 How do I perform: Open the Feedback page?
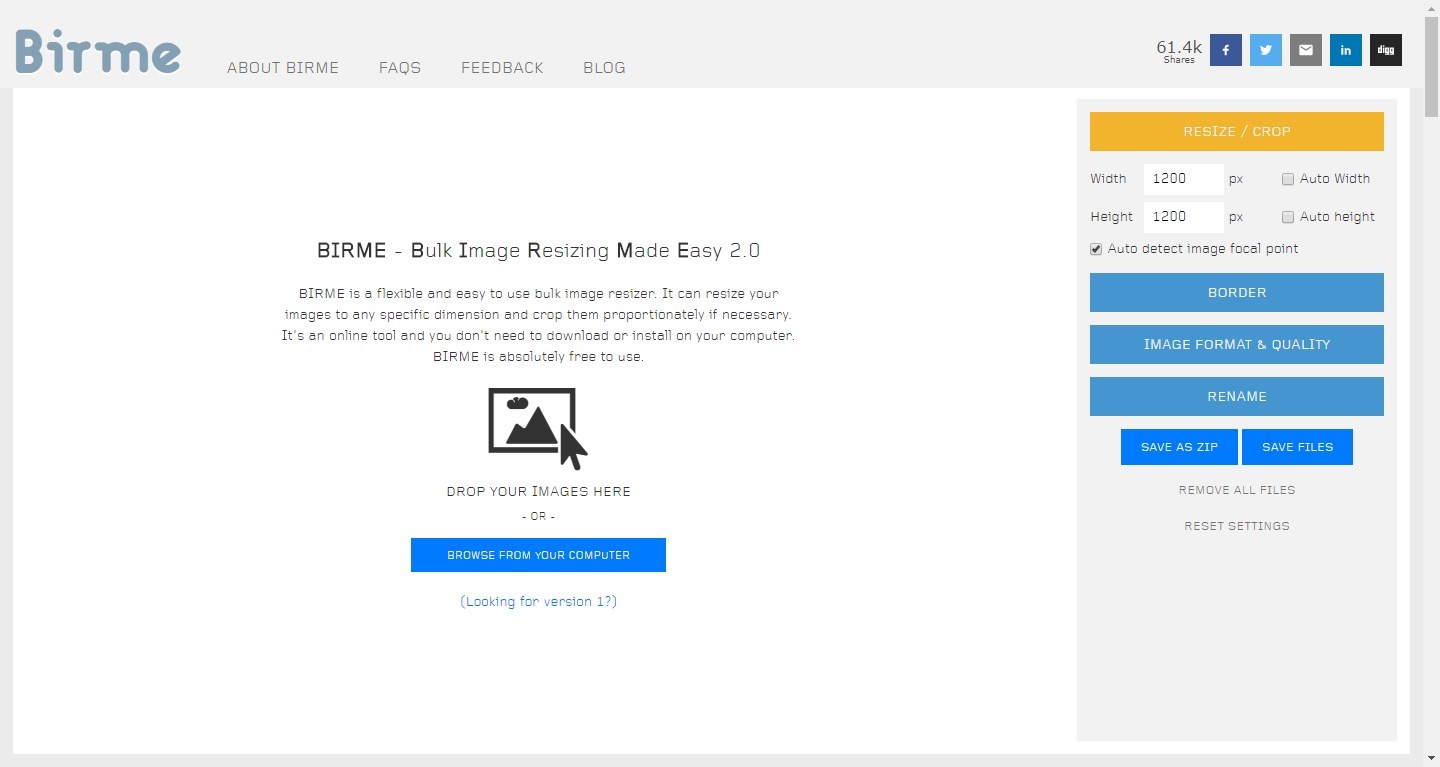pos(502,68)
